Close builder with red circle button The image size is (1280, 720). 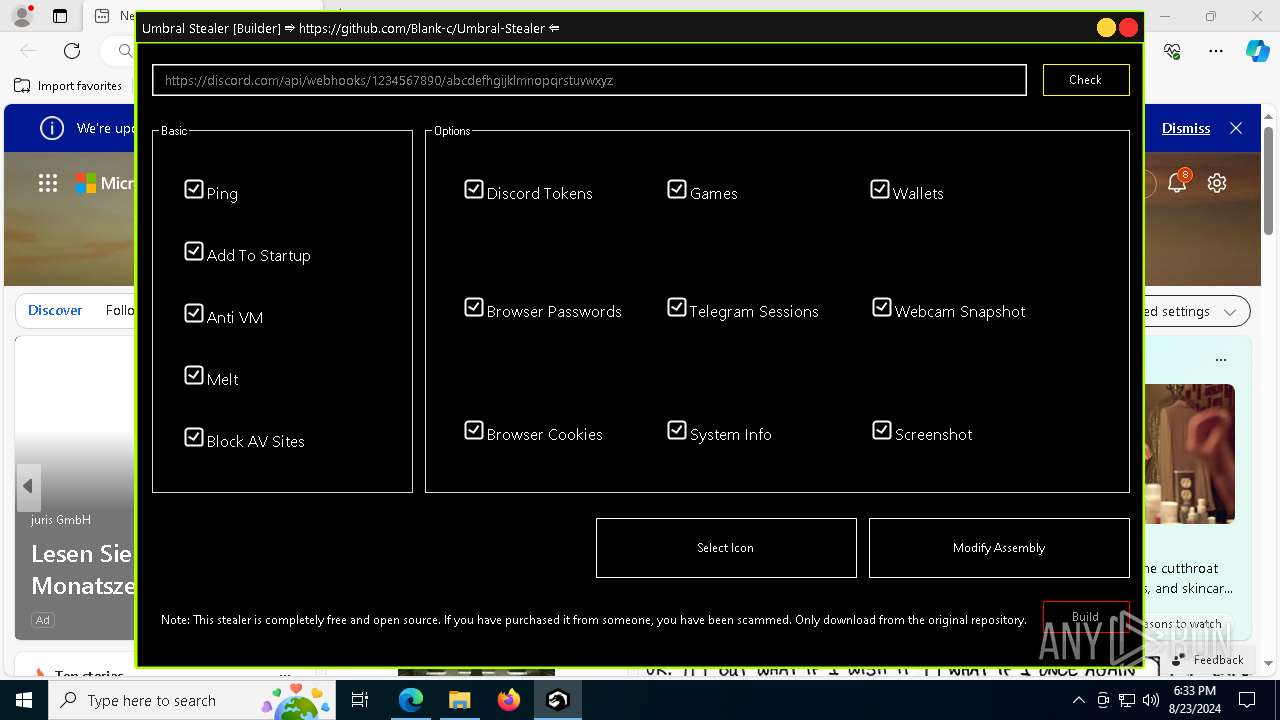point(1129,28)
